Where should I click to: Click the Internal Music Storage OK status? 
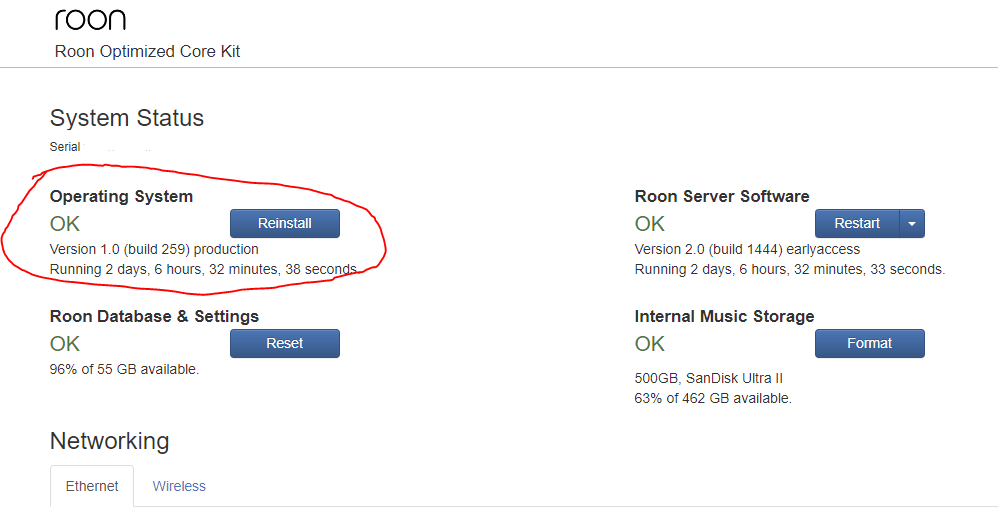pos(650,344)
